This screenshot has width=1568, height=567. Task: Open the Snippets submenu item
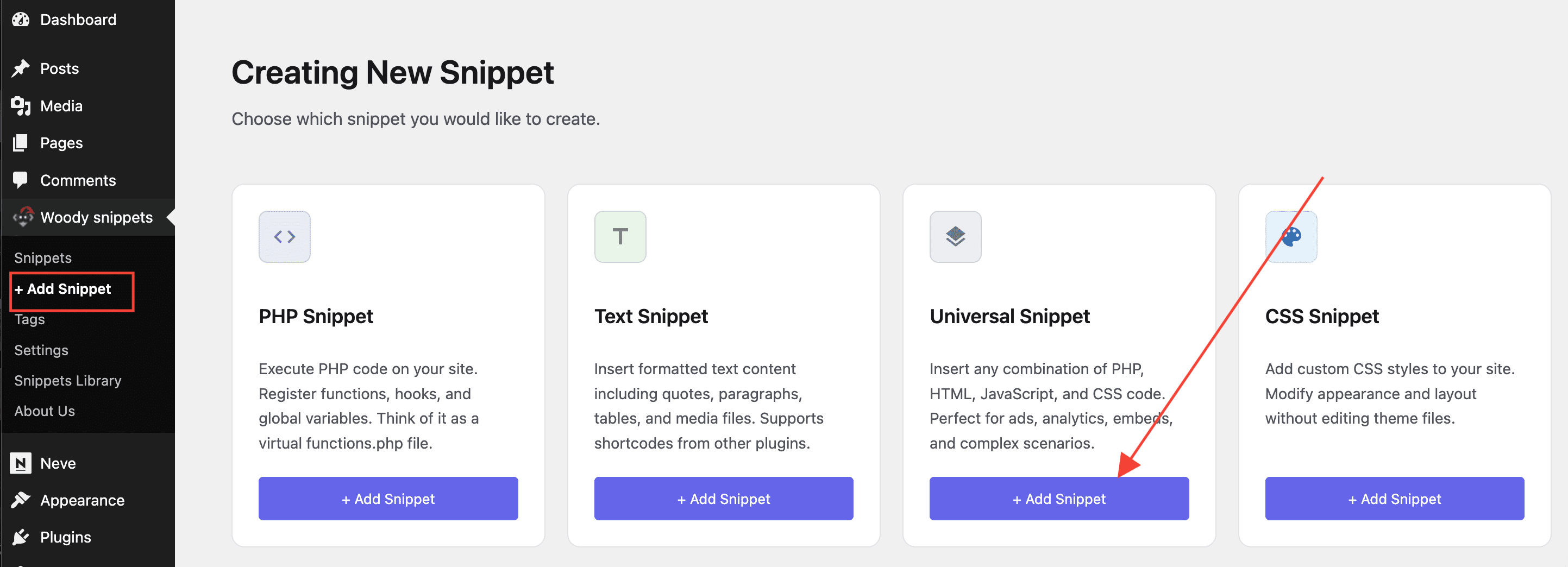click(42, 258)
